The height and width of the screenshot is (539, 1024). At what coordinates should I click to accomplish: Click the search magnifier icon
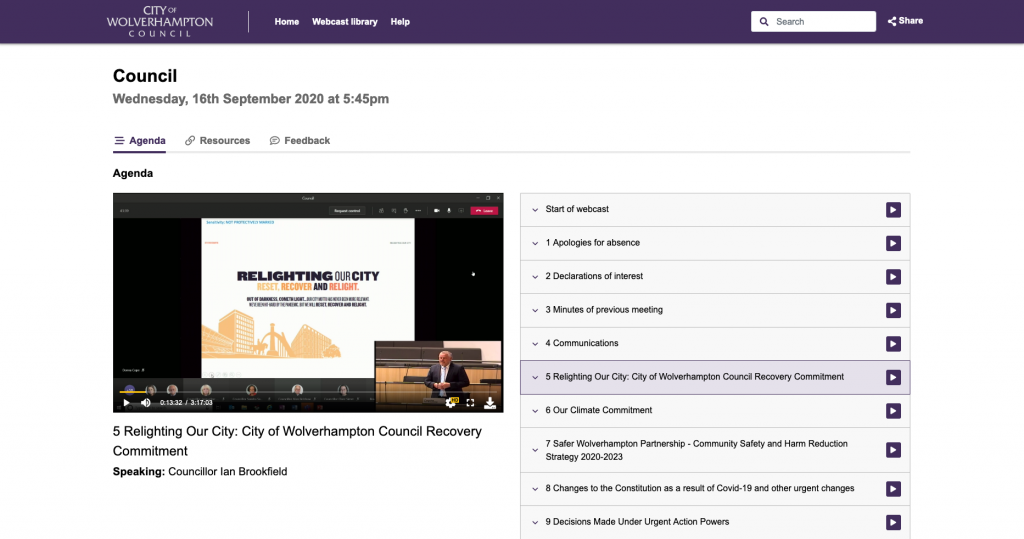(763, 22)
